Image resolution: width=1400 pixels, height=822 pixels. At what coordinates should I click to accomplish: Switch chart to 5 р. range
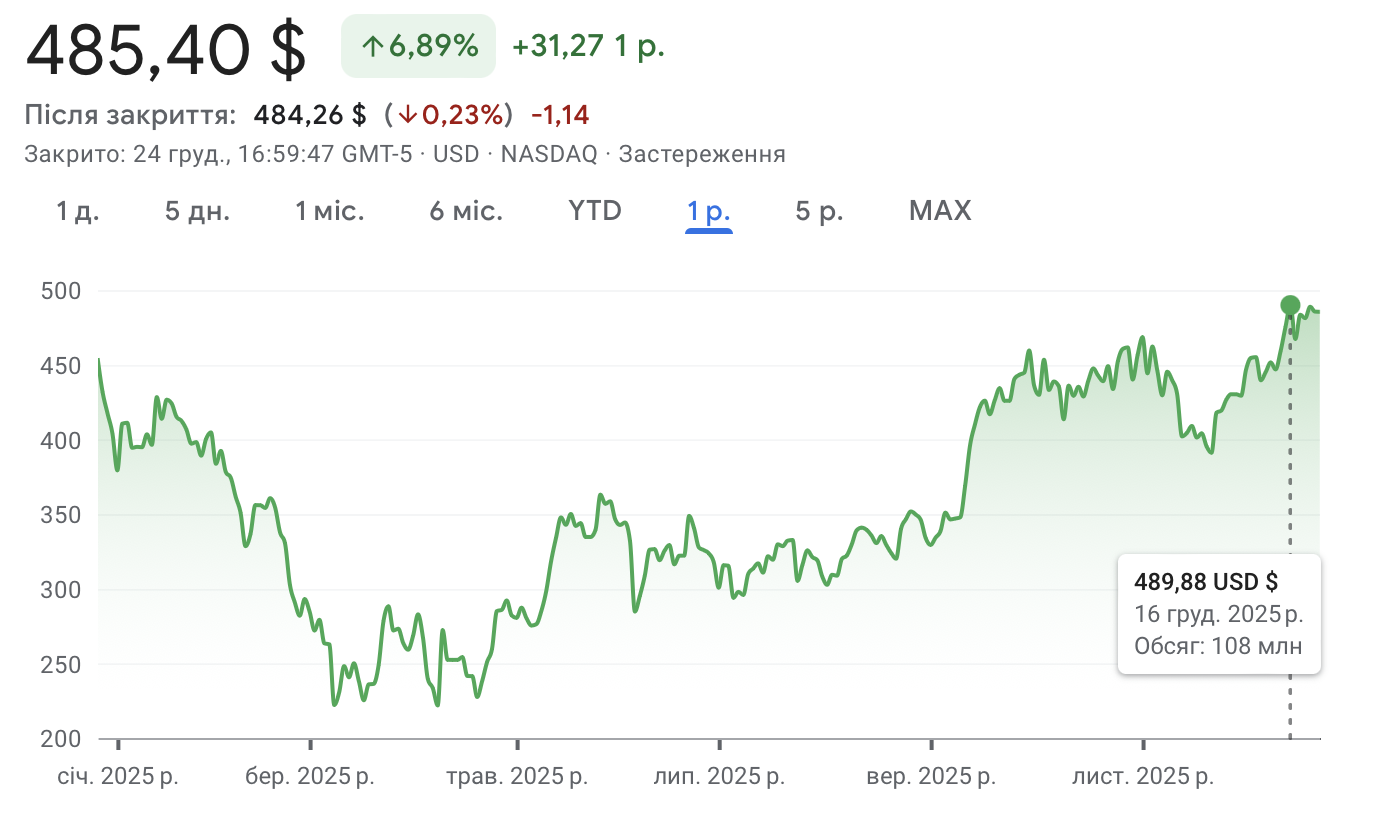(x=819, y=211)
